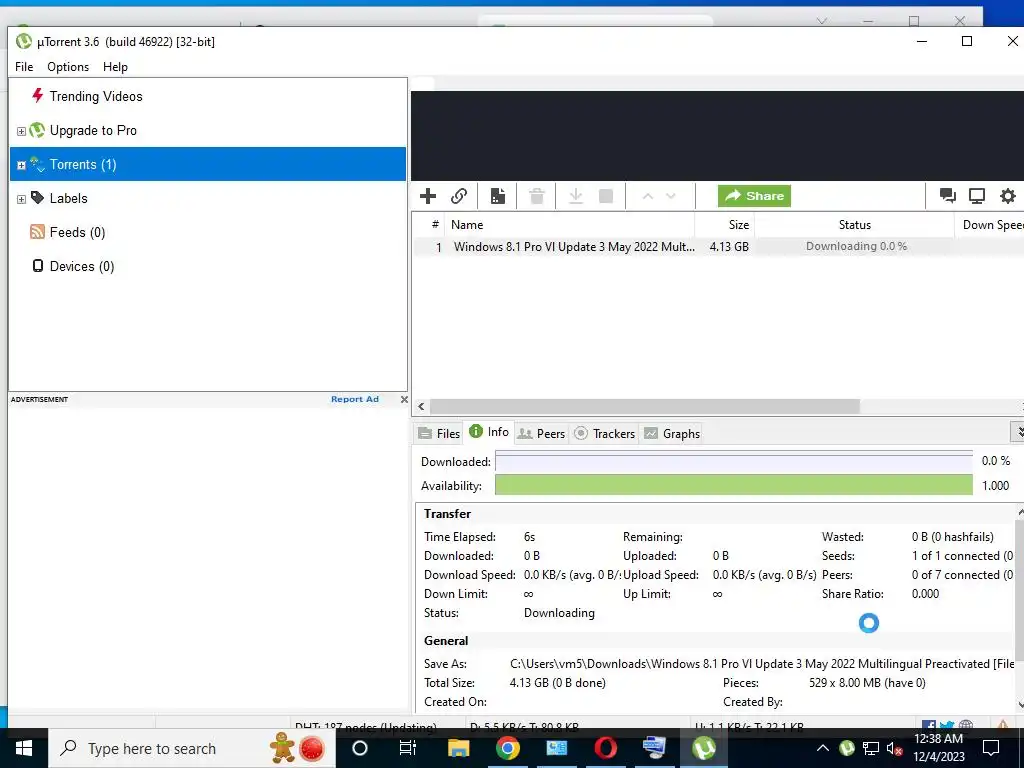The image size is (1024, 768).
Task: Click the Type here to search box
Action: pyautogui.click(x=192, y=748)
